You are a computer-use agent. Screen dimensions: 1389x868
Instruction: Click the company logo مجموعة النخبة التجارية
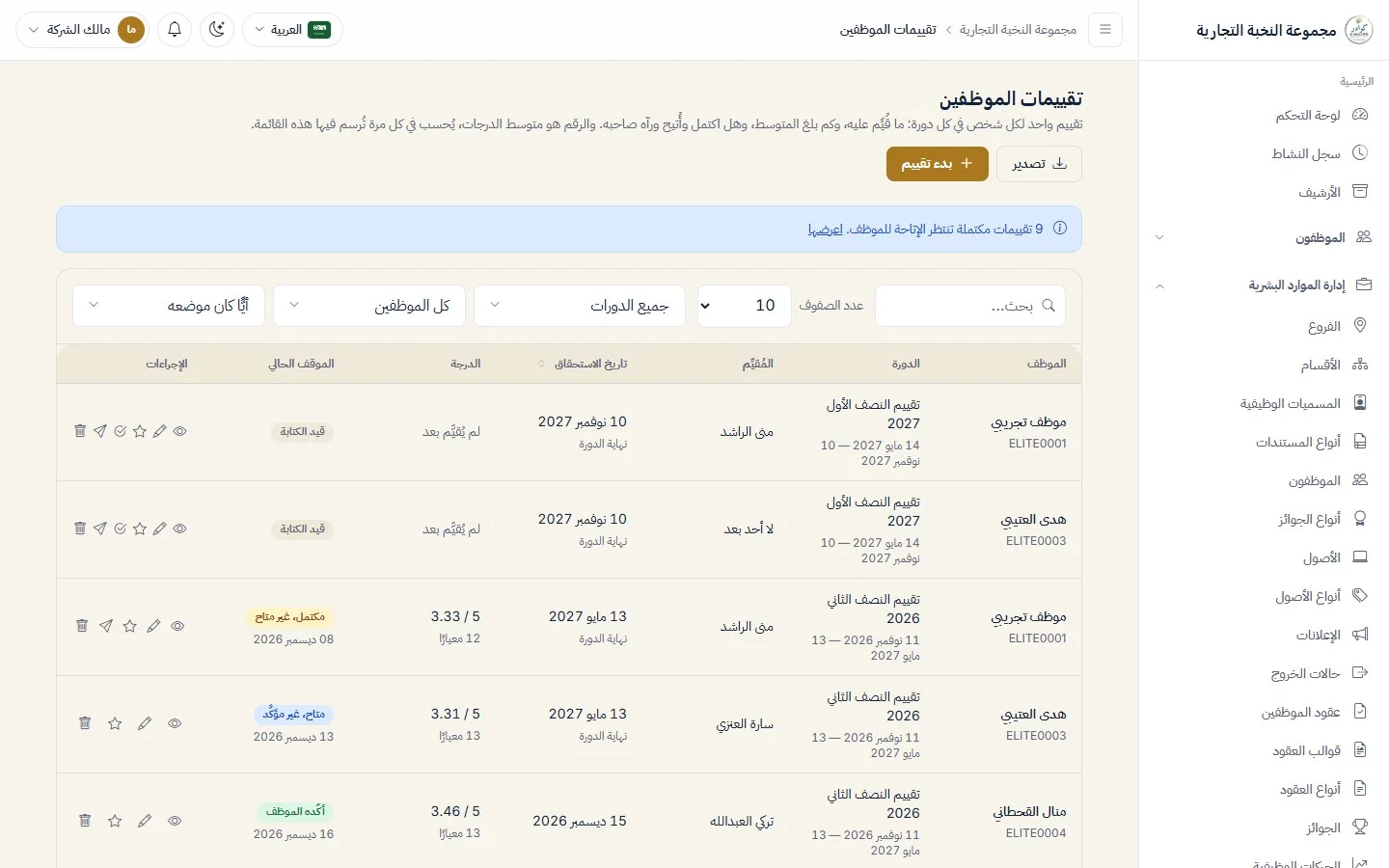pos(1359,30)
